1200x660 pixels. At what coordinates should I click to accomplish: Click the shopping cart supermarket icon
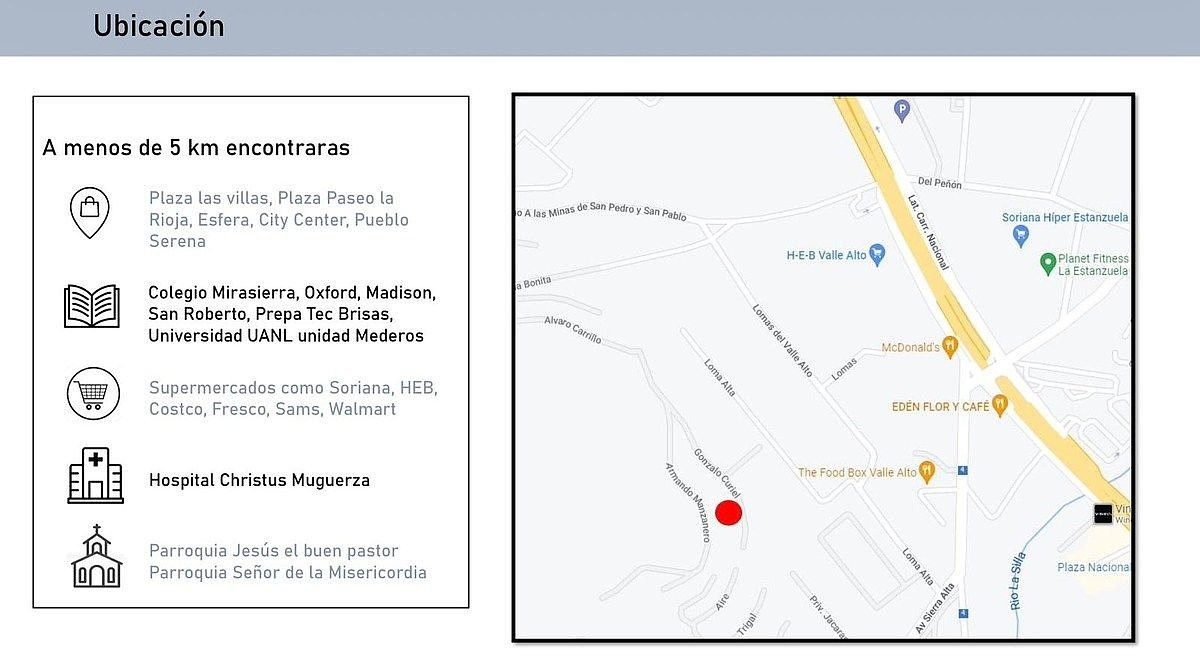point(93,393)
